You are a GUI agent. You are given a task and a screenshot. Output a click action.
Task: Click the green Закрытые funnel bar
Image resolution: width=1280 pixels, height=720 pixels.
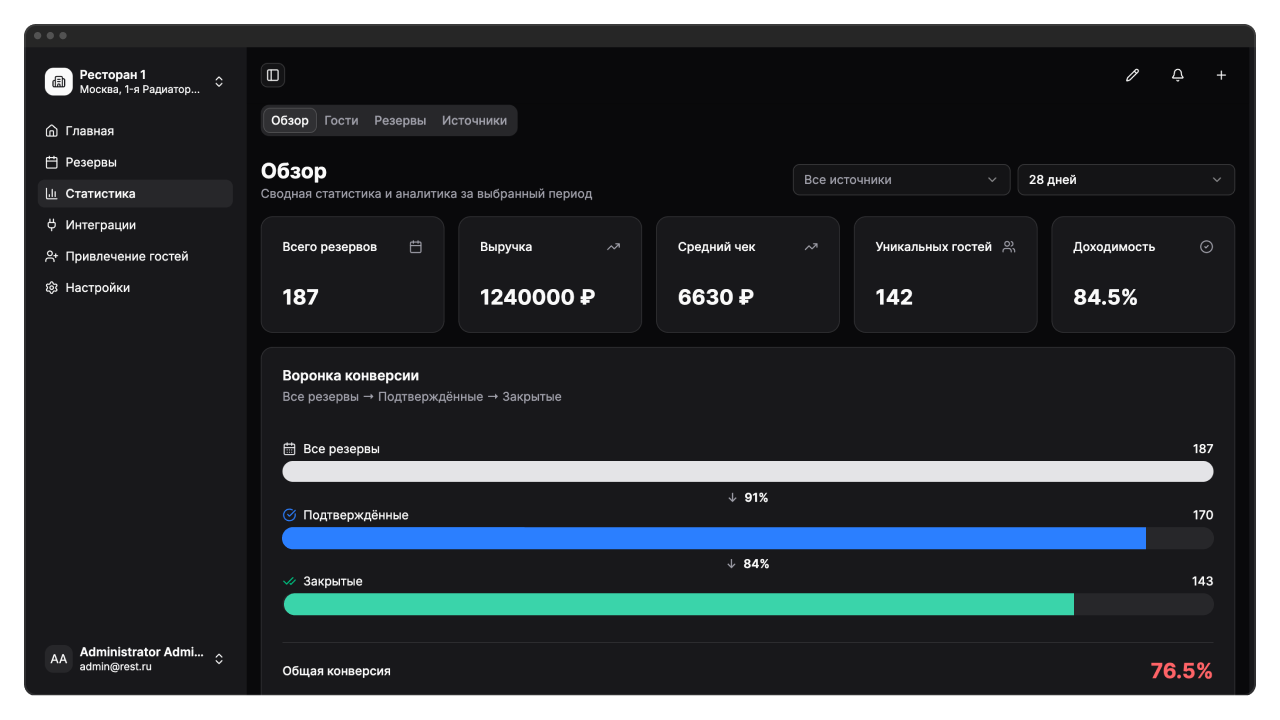click(678, 604)
